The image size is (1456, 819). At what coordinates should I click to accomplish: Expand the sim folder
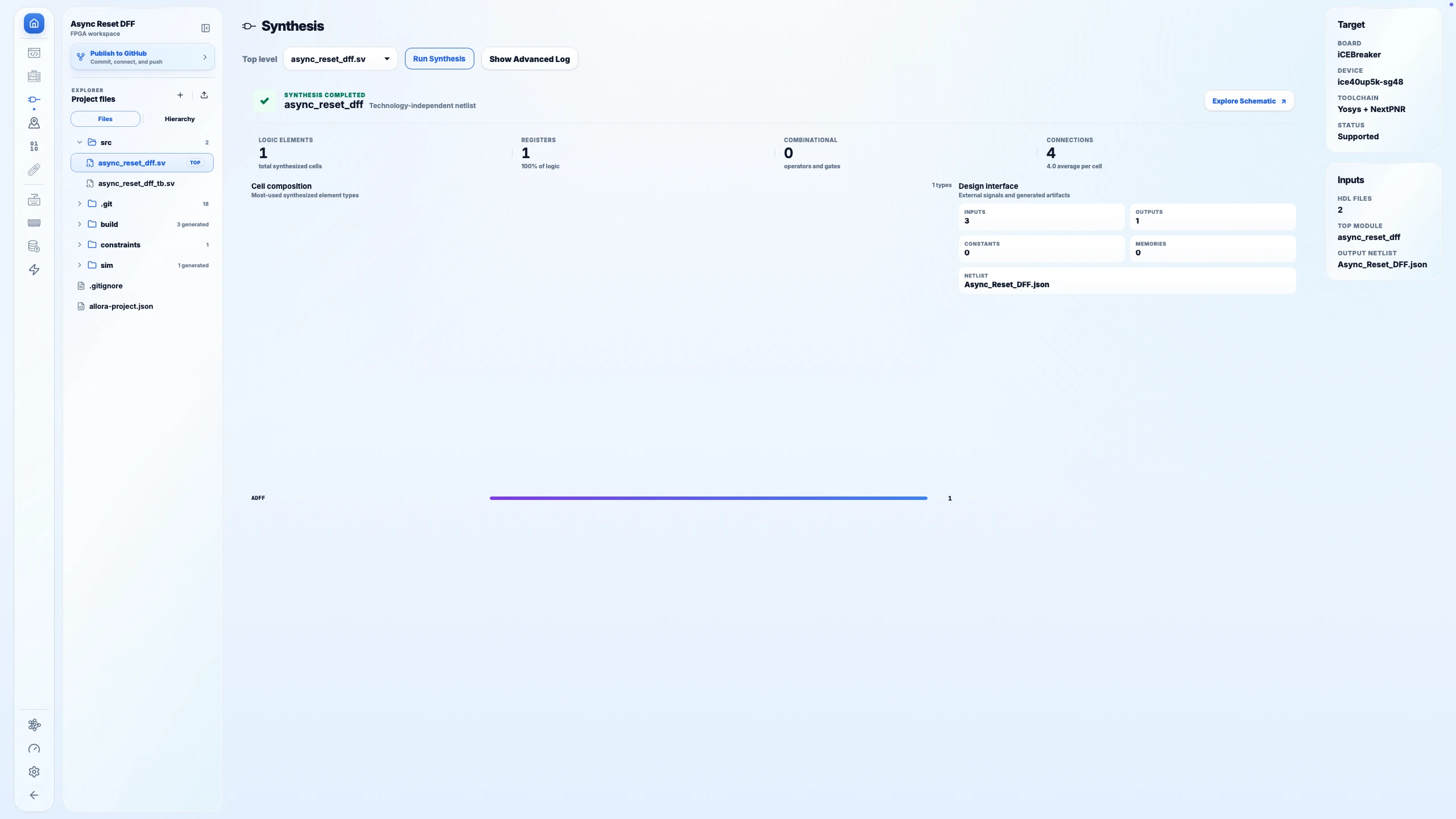pos(80,265)
